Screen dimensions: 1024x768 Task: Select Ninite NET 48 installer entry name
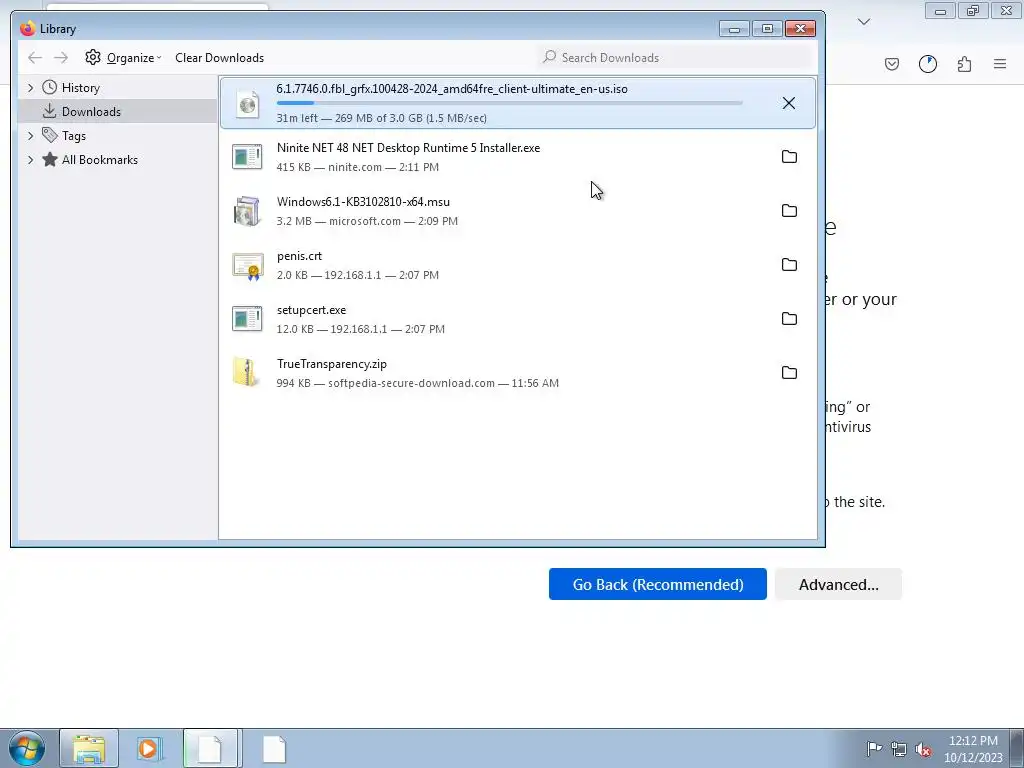point(408,148)
